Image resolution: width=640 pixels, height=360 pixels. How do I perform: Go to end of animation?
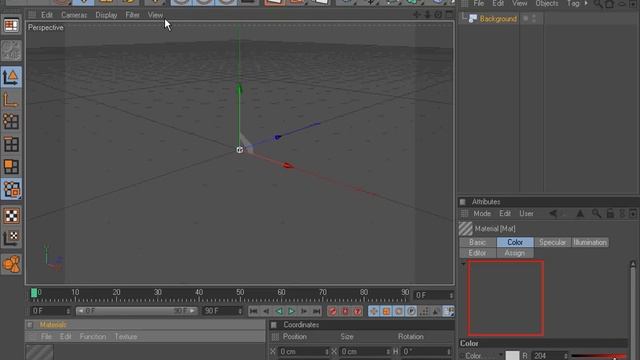pyautogui.click(x=317, y=311)
